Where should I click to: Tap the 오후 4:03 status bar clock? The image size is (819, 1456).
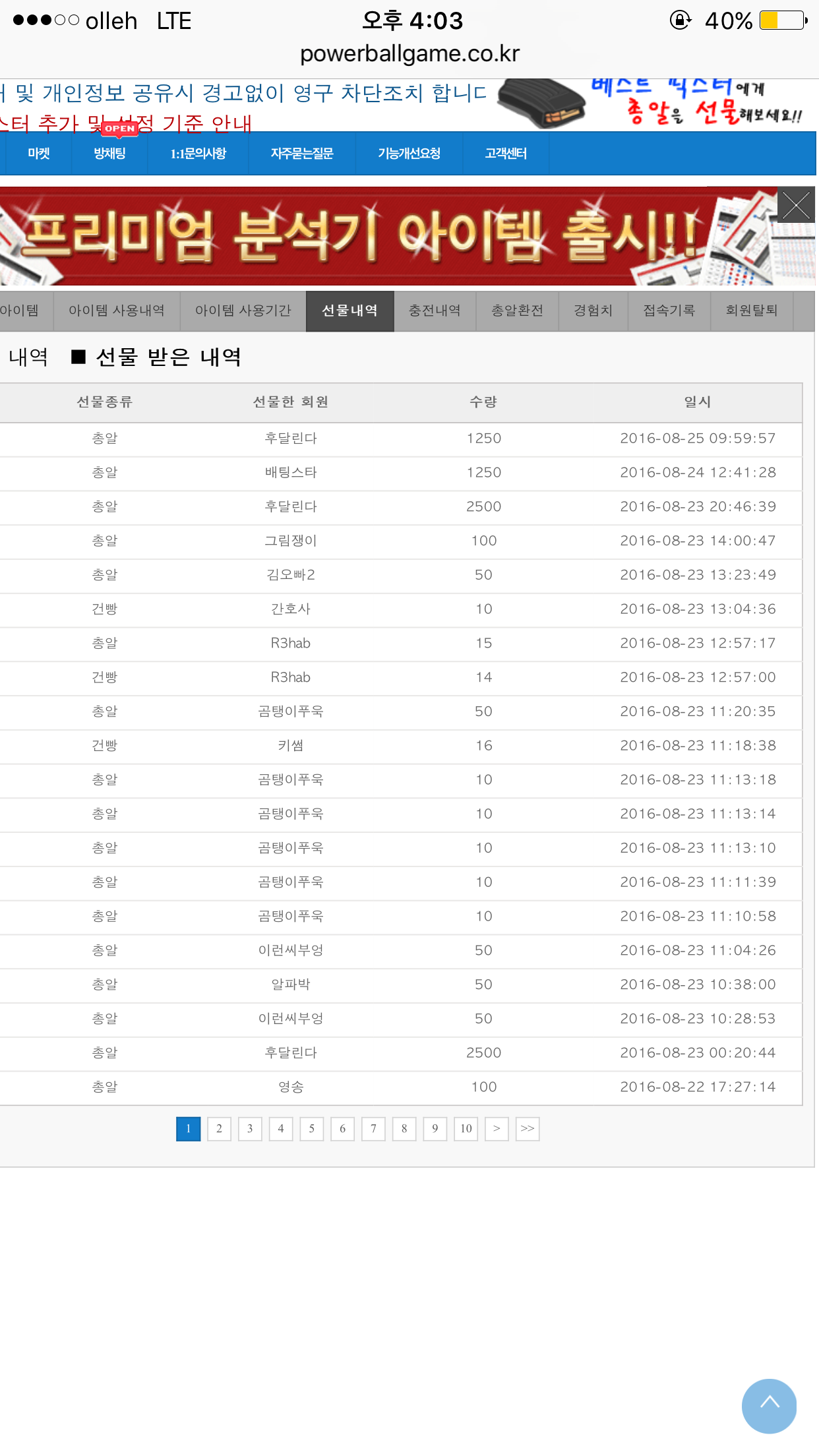(x=412, y=20)
